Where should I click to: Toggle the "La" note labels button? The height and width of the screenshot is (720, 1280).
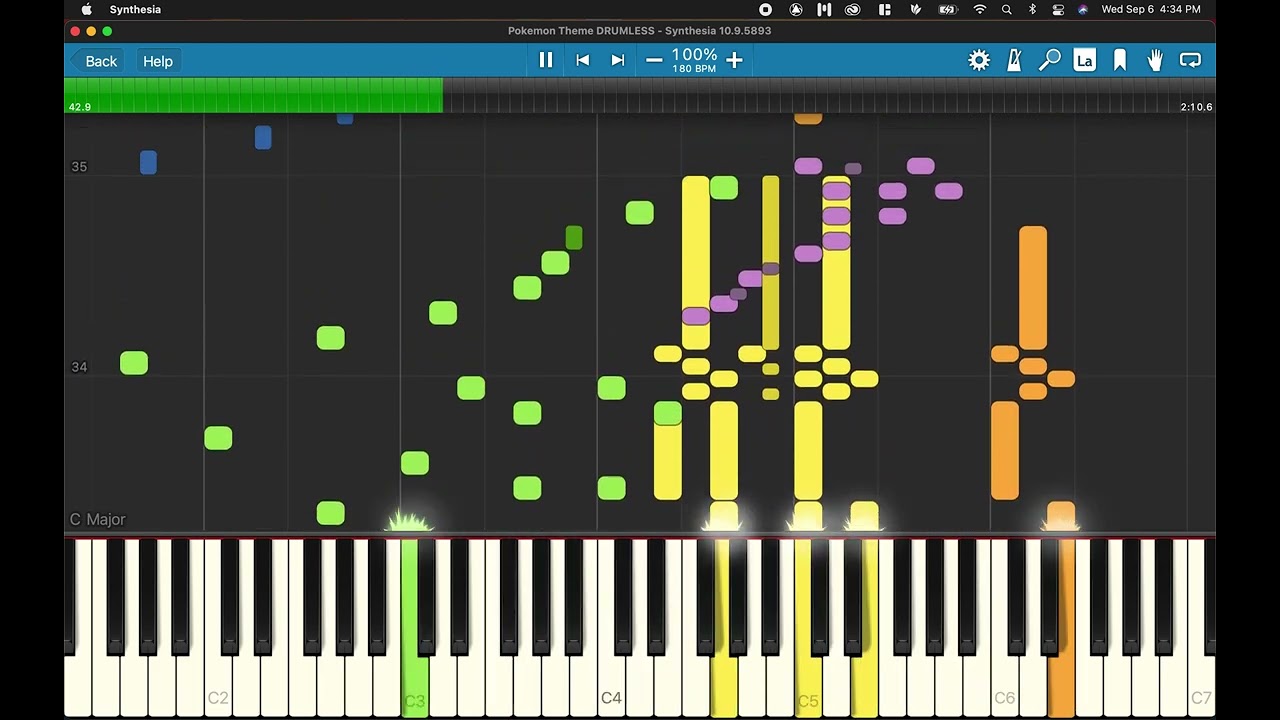pyautogui.click(x=1084, y=61)
